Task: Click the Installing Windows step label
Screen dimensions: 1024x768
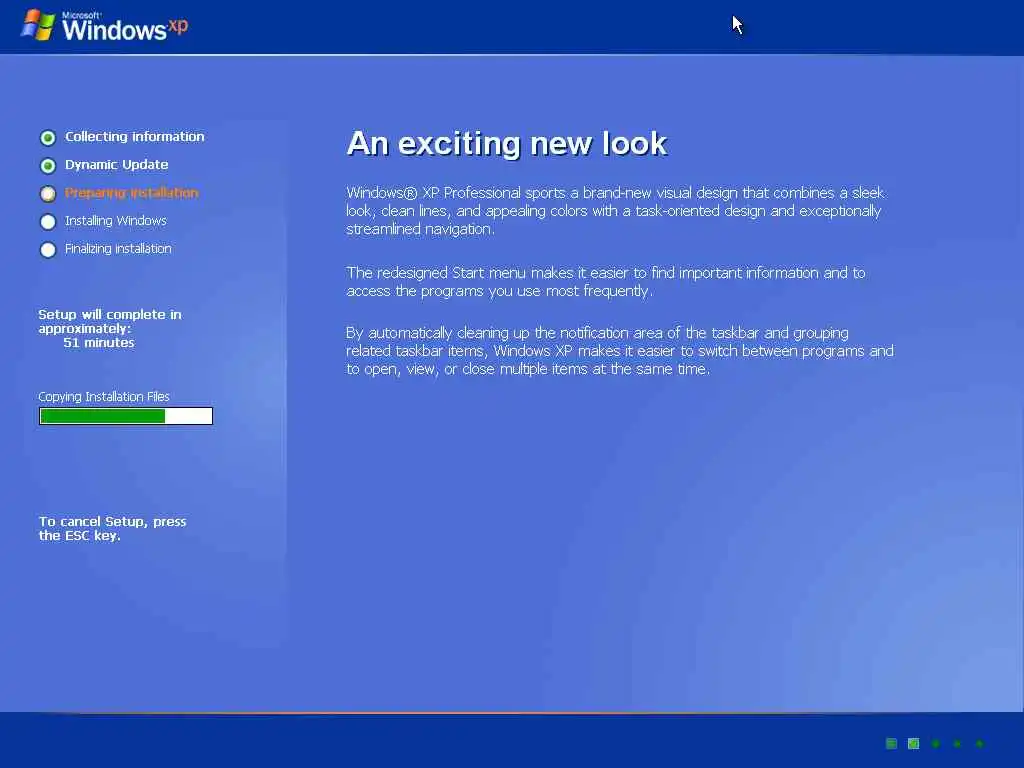Action: 116,221
